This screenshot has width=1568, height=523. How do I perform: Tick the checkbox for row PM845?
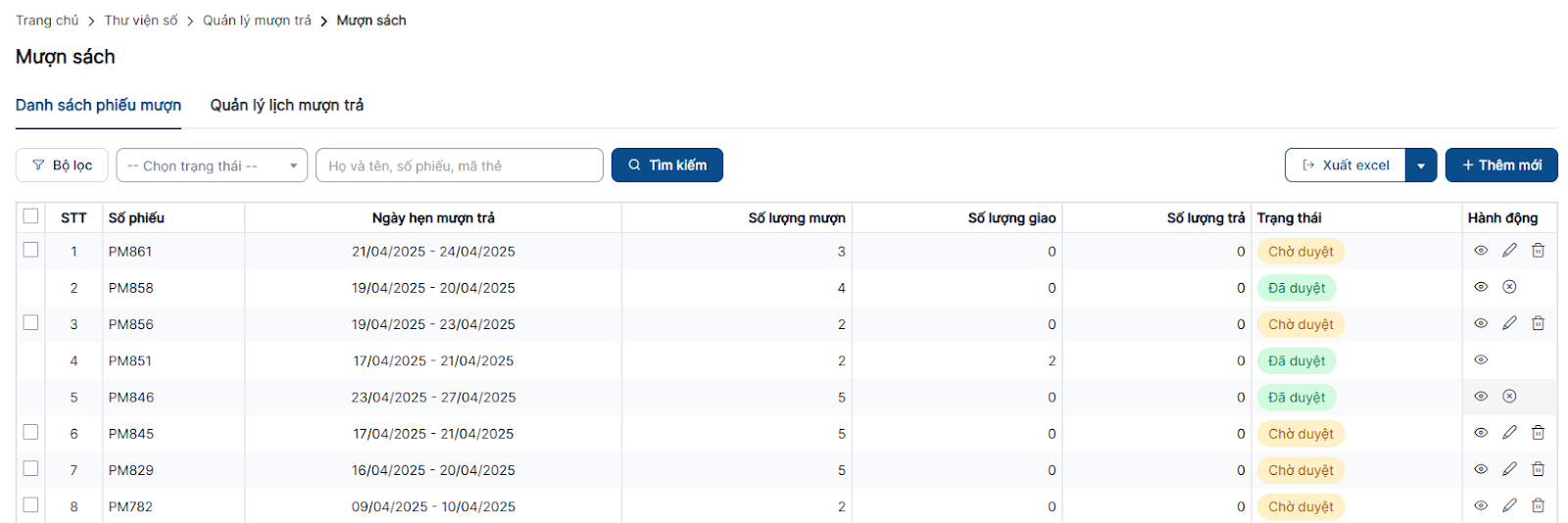(31, 432)
